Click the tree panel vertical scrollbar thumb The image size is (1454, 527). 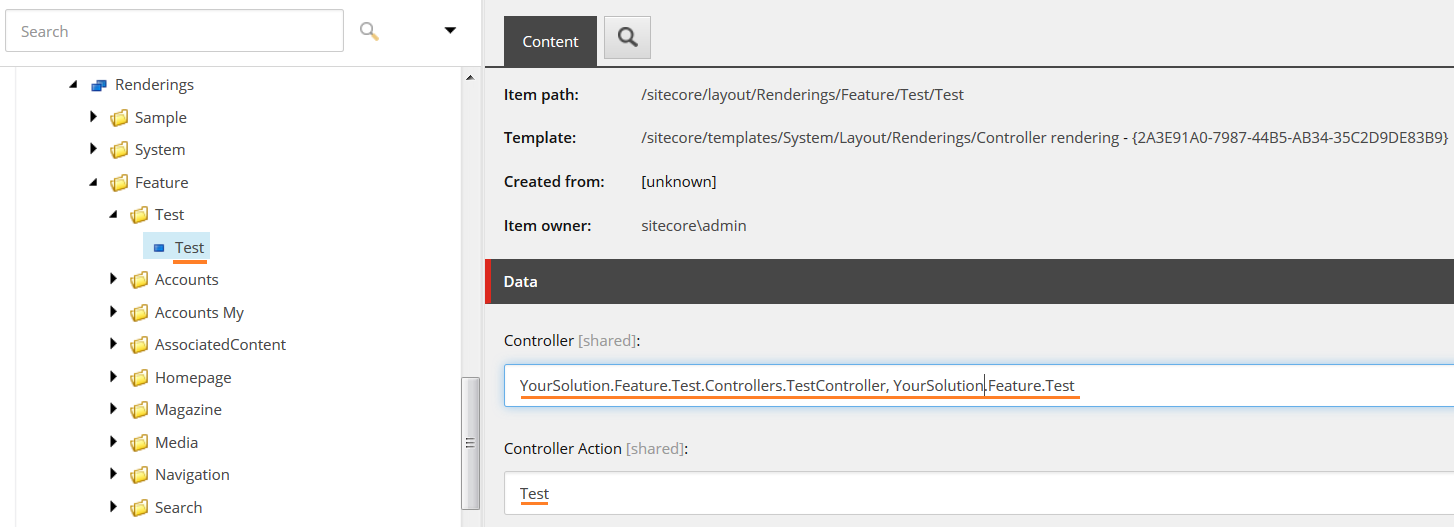point(468,442)
